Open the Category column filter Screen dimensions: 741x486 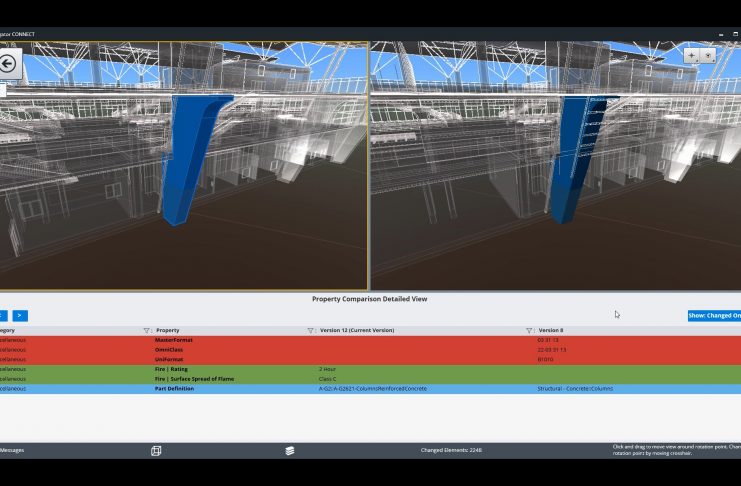[147, 330]
